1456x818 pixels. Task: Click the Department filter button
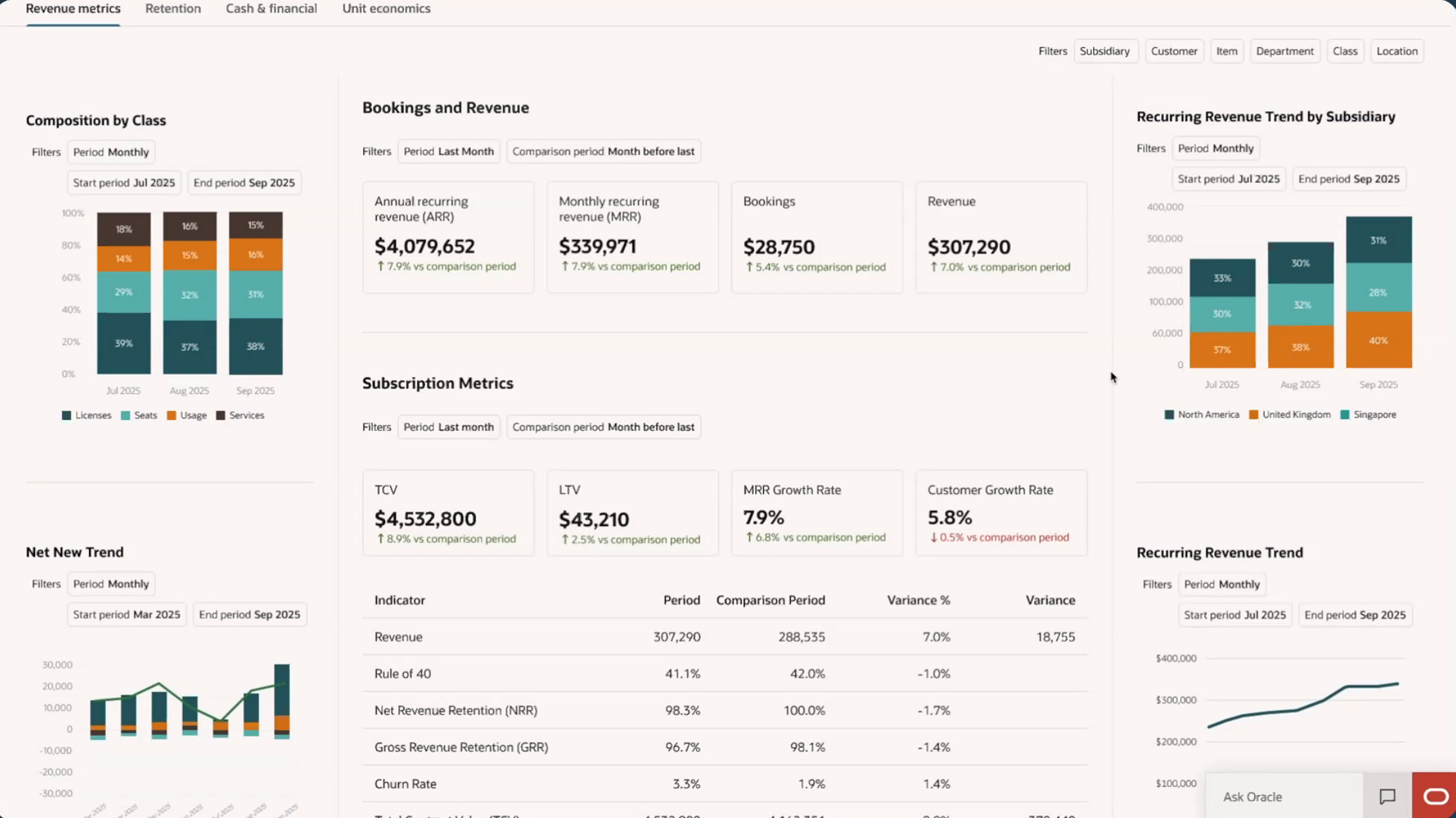(1284, 51)
